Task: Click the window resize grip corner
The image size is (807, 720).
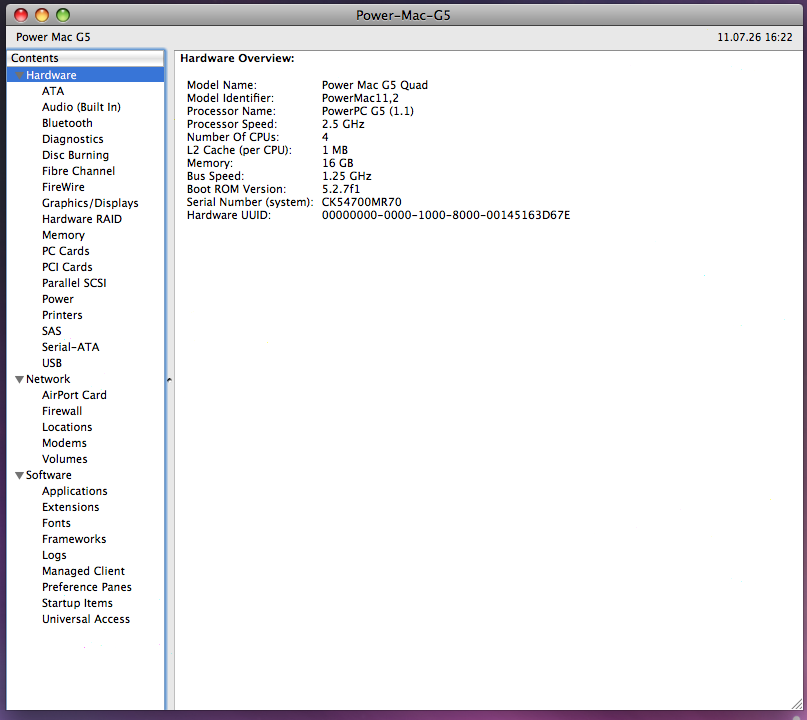Action: tap(797, 705)
